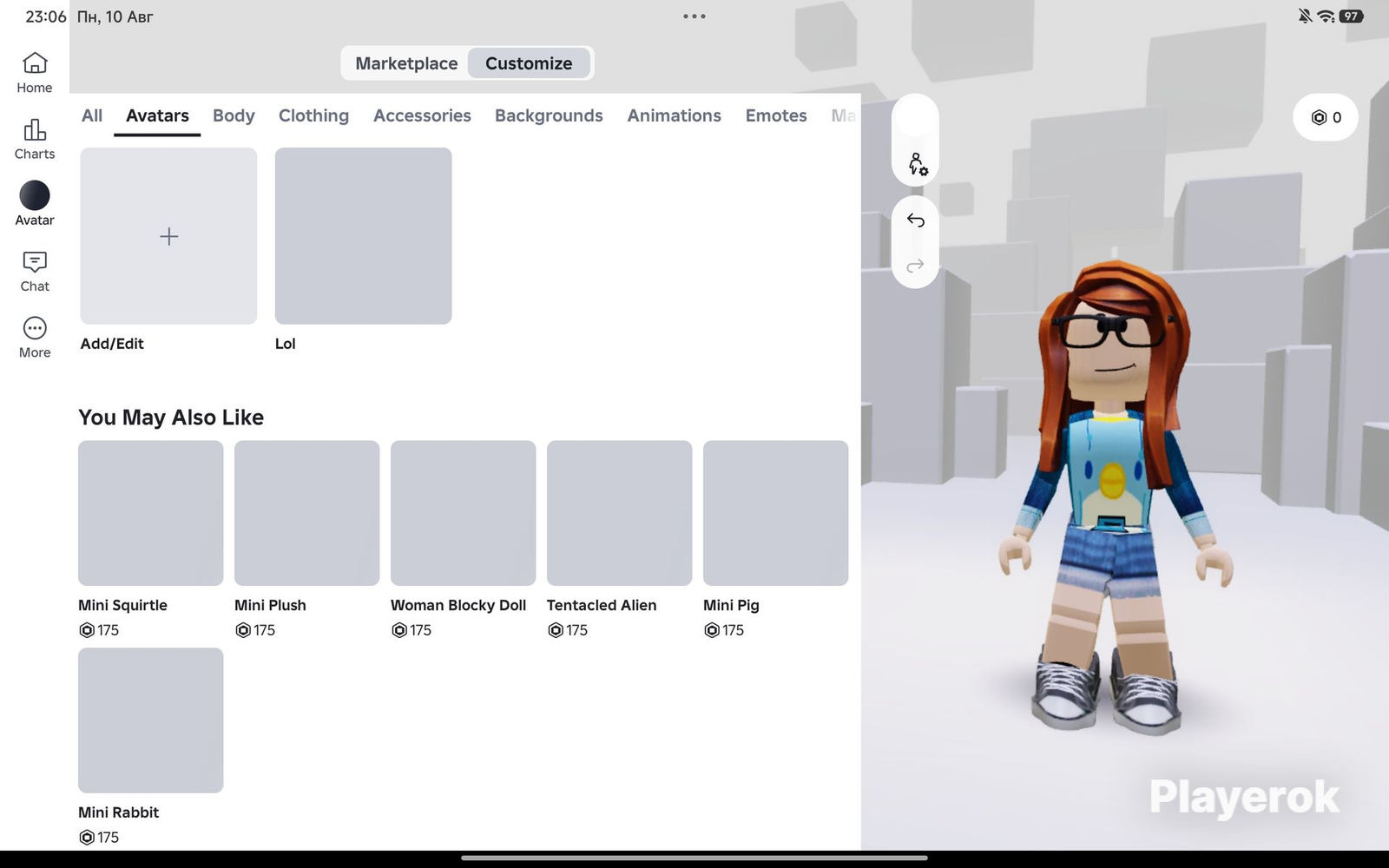Click the Mini Squirtle title text
Viewport: 1389px width, 868px height.
(x=122, y=605)
